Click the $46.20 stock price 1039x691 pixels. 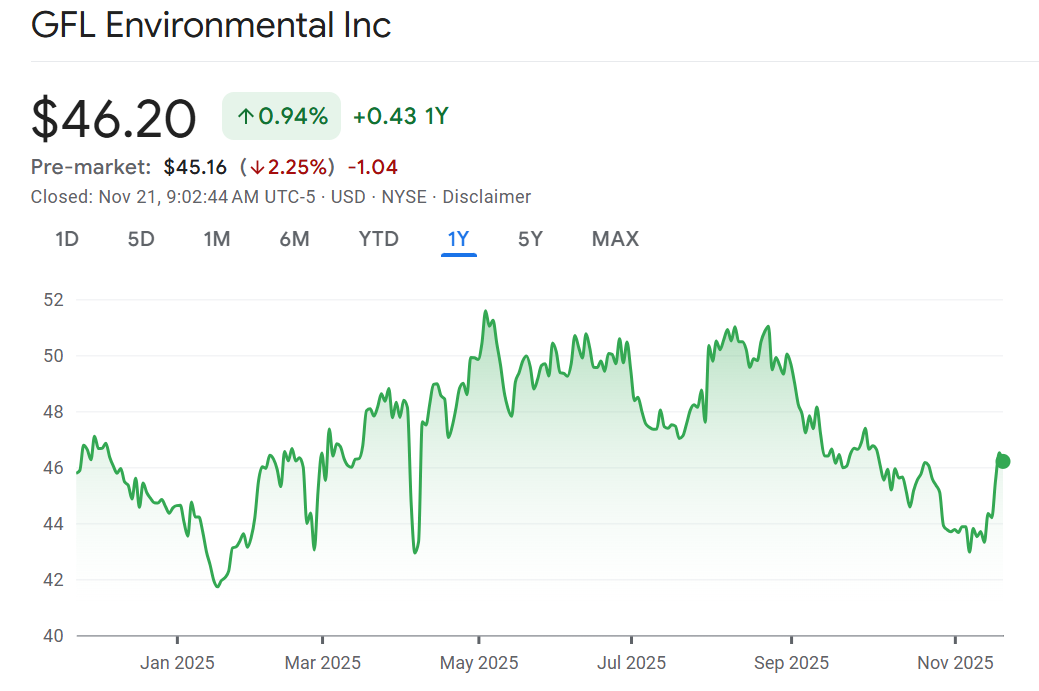(114, 119)
